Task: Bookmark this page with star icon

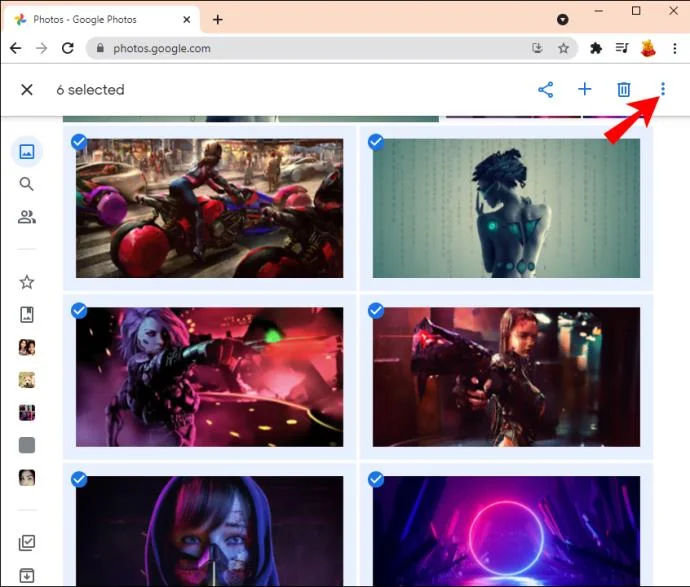Action: click(563, 48)
